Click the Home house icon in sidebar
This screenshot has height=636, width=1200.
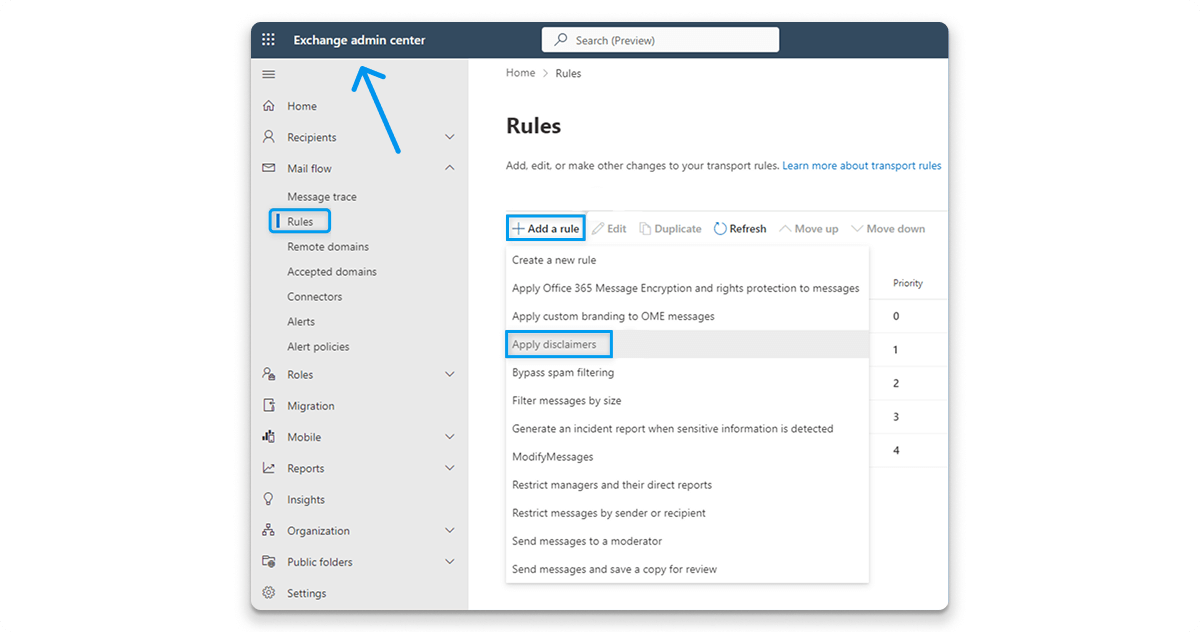click(x=268, y=106)
